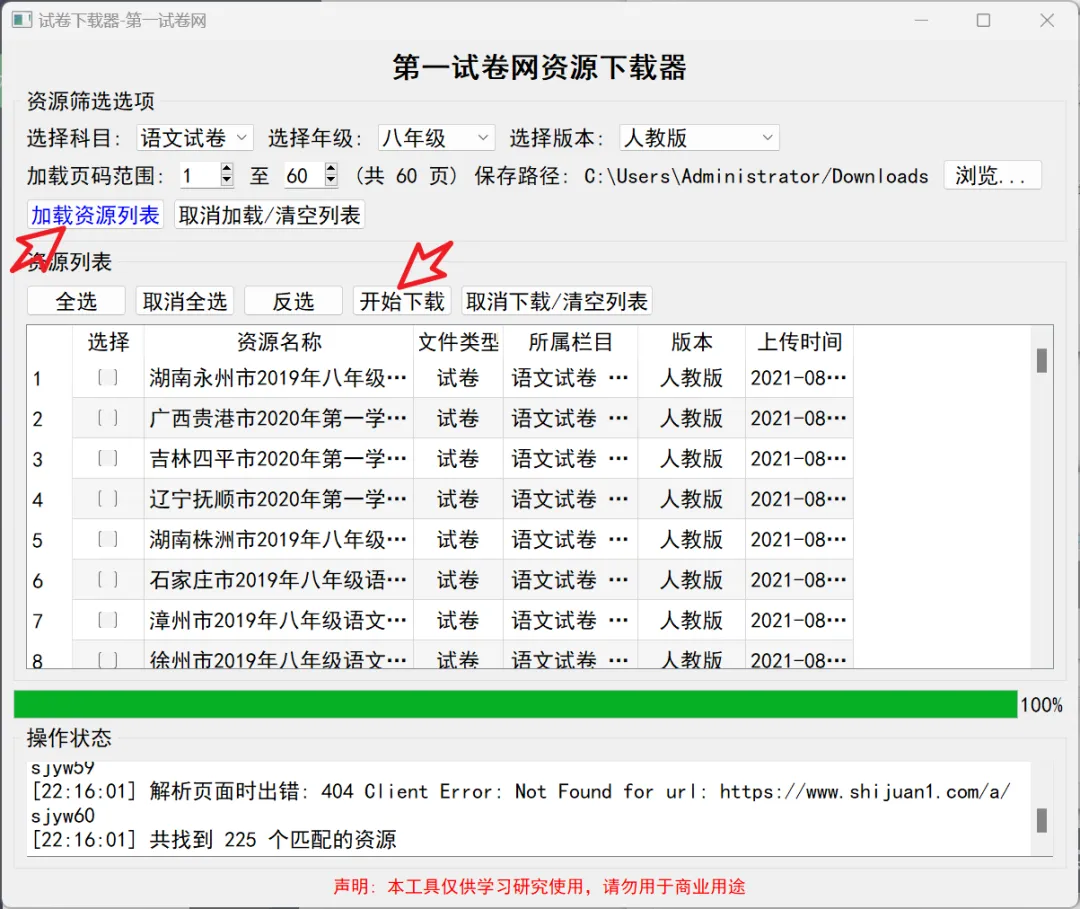Invert selection with 反选 button

tap(293, 301)
